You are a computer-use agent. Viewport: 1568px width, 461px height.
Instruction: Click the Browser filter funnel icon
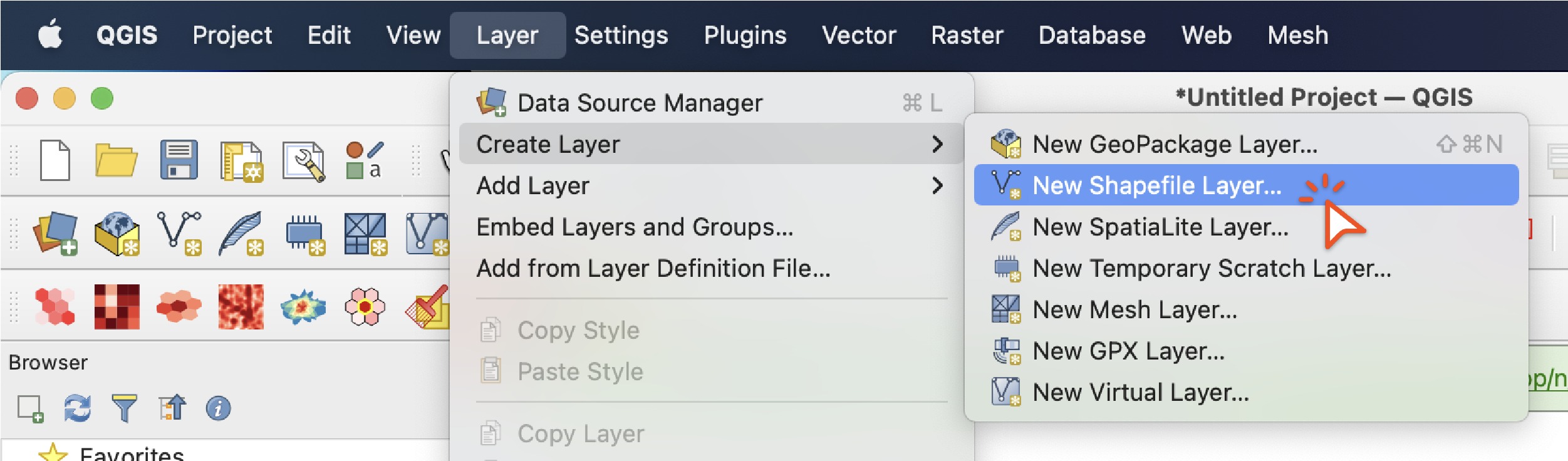[x=124, y=408]
